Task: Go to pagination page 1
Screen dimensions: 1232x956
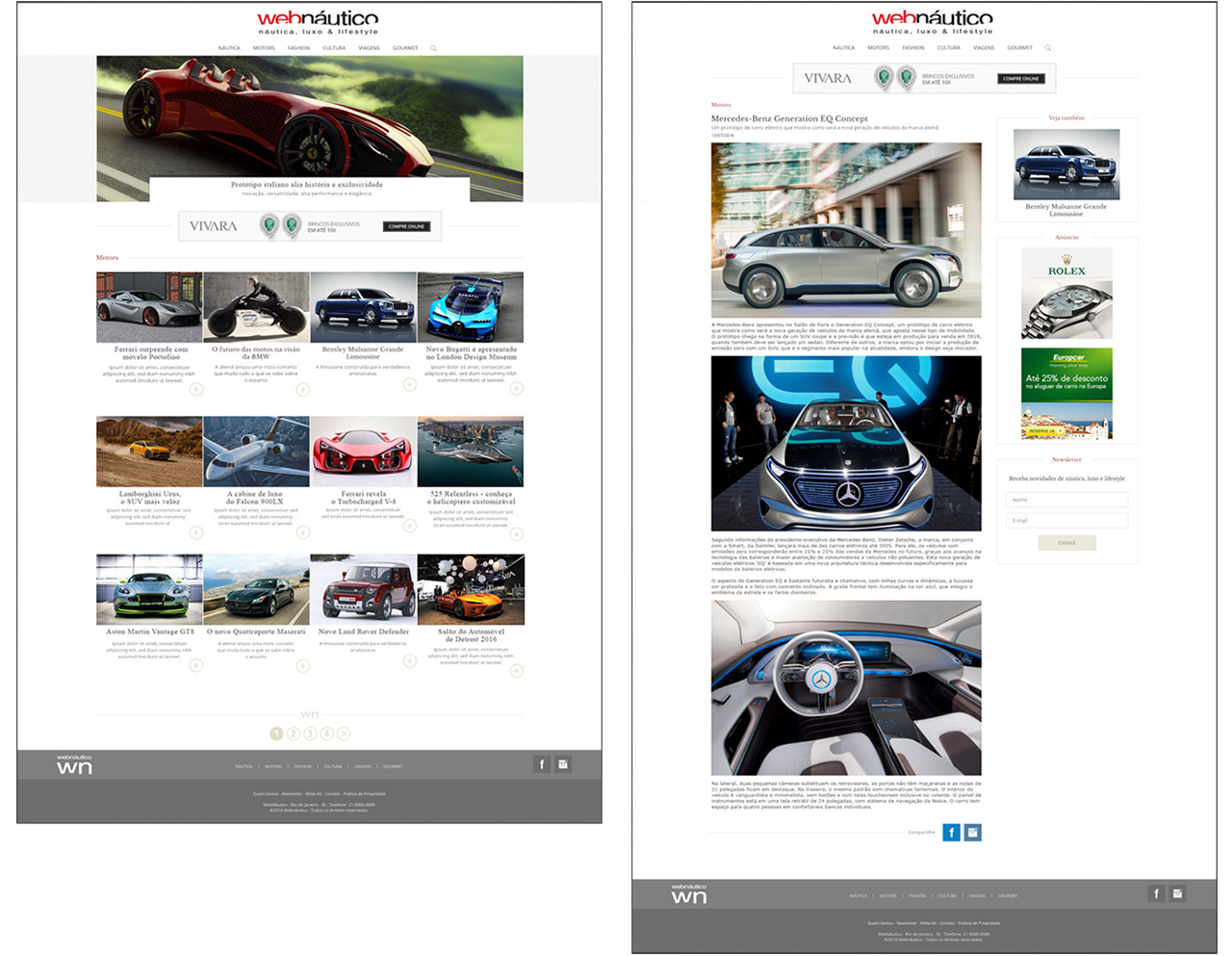Action: 277,734
